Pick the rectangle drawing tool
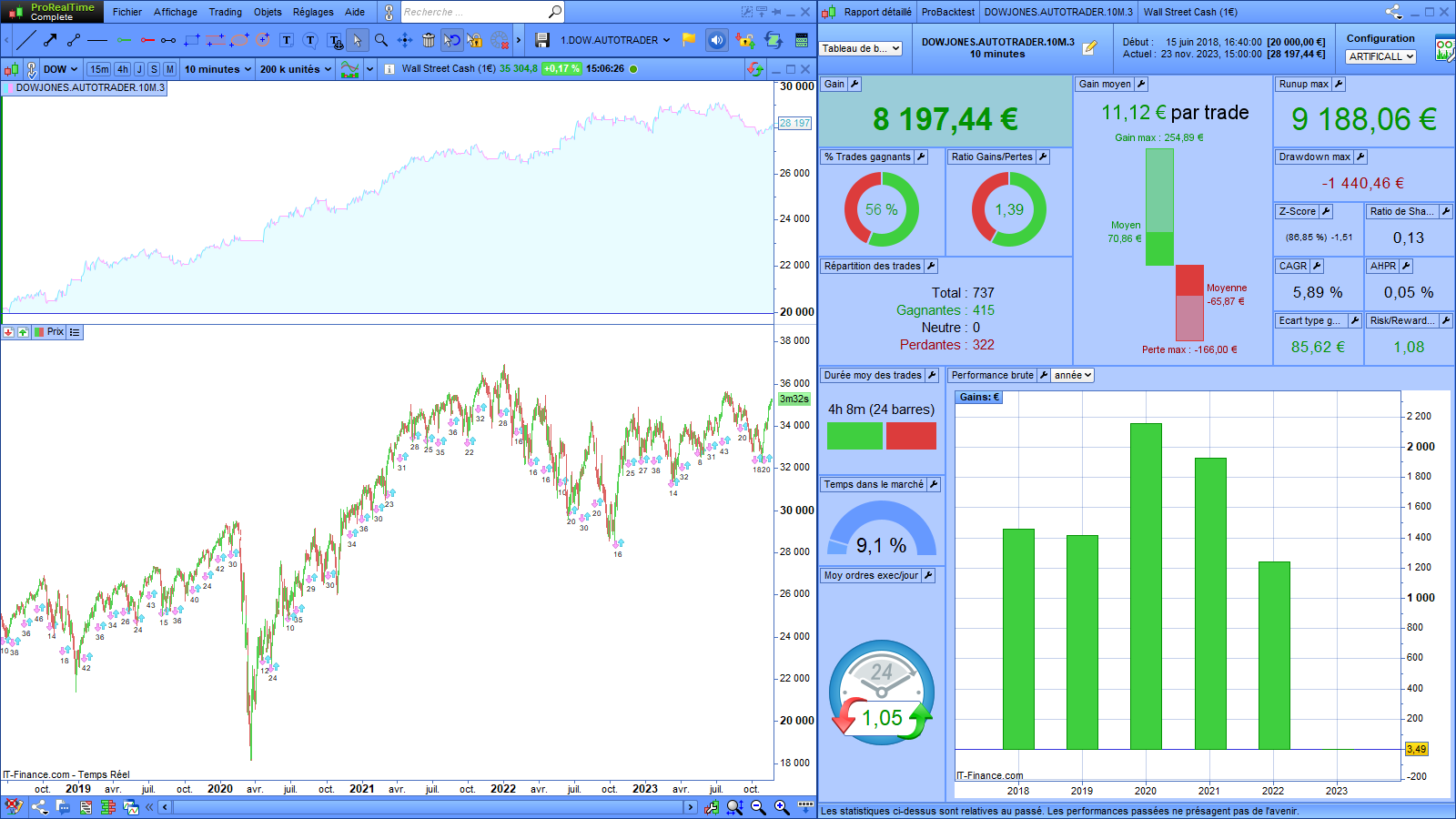The image size is (1456, 819). point(192,40)
